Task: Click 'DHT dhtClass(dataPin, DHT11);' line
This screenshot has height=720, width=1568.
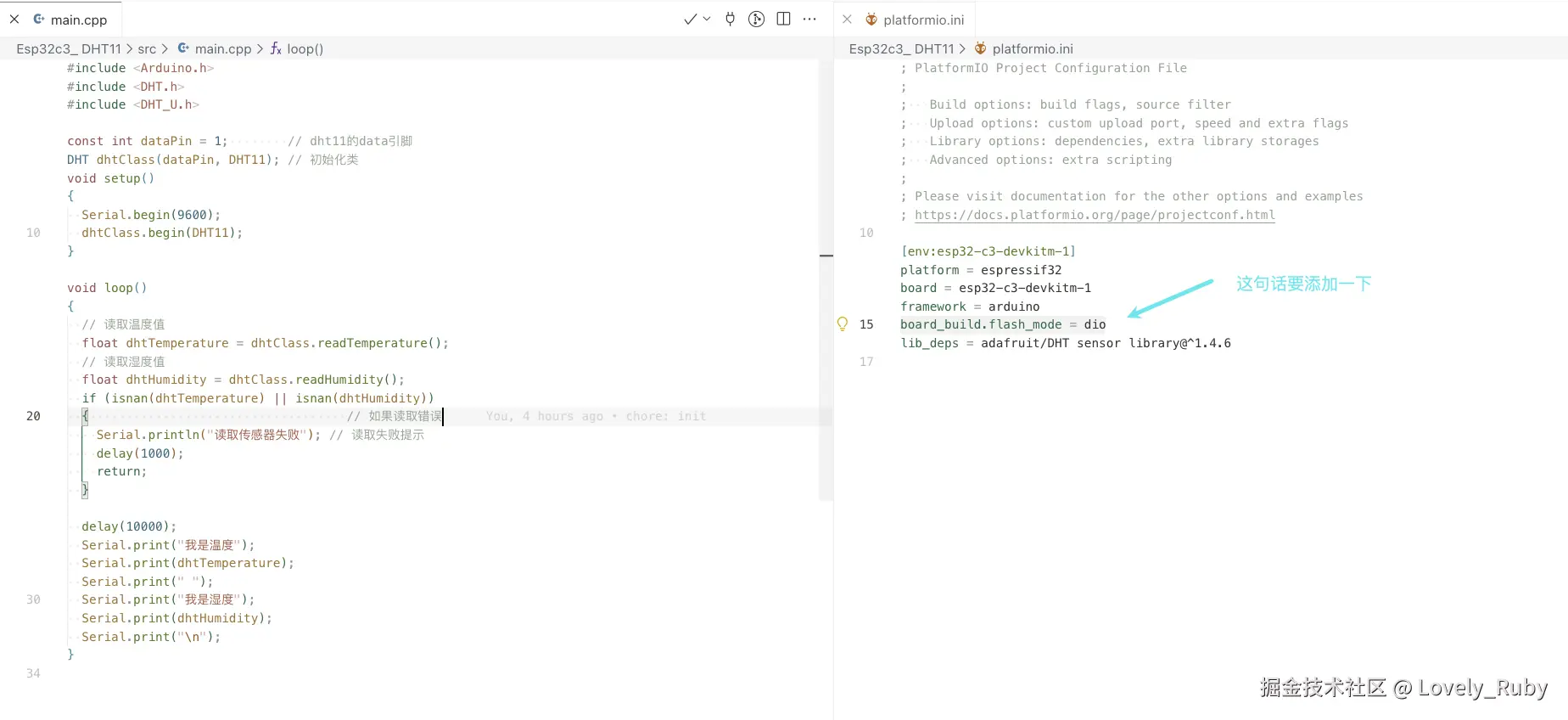Action: click(173, 160)
